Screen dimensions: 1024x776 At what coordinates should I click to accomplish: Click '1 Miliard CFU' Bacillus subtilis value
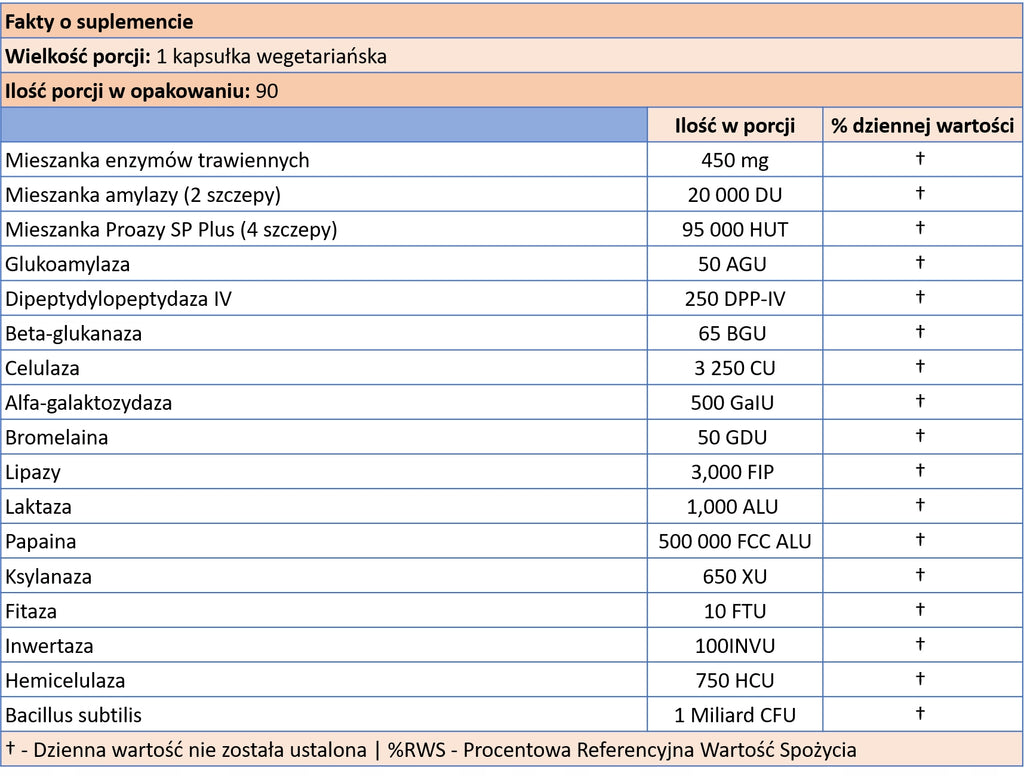pos(735,715)
